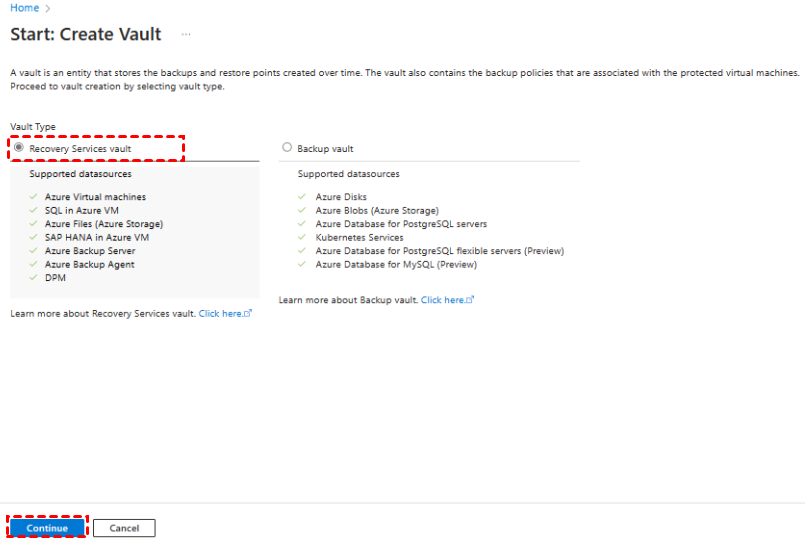This screenshot has height=540, width=810.
Task: Select the Recovery Services vault radio button
Action: (x=19, y=148)
